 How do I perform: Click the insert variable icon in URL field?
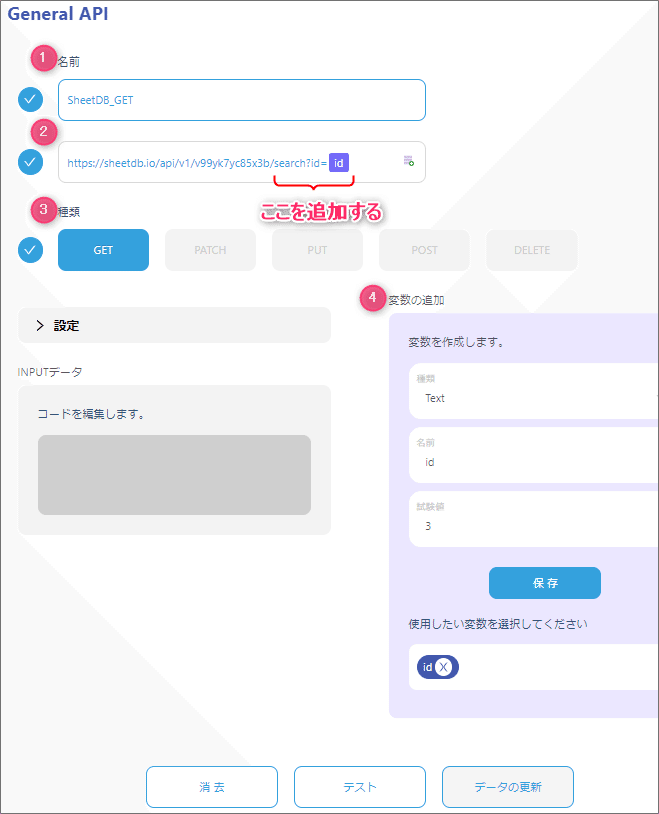409,161
